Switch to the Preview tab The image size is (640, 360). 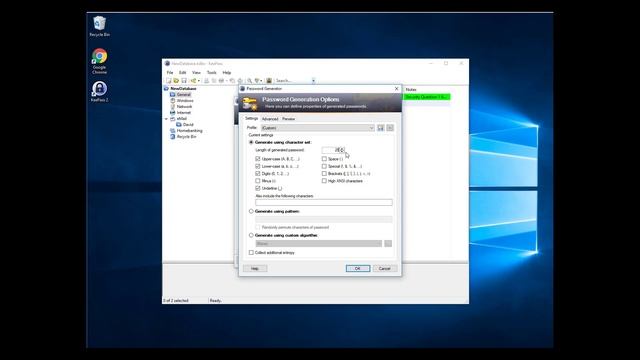pos(289,119)
